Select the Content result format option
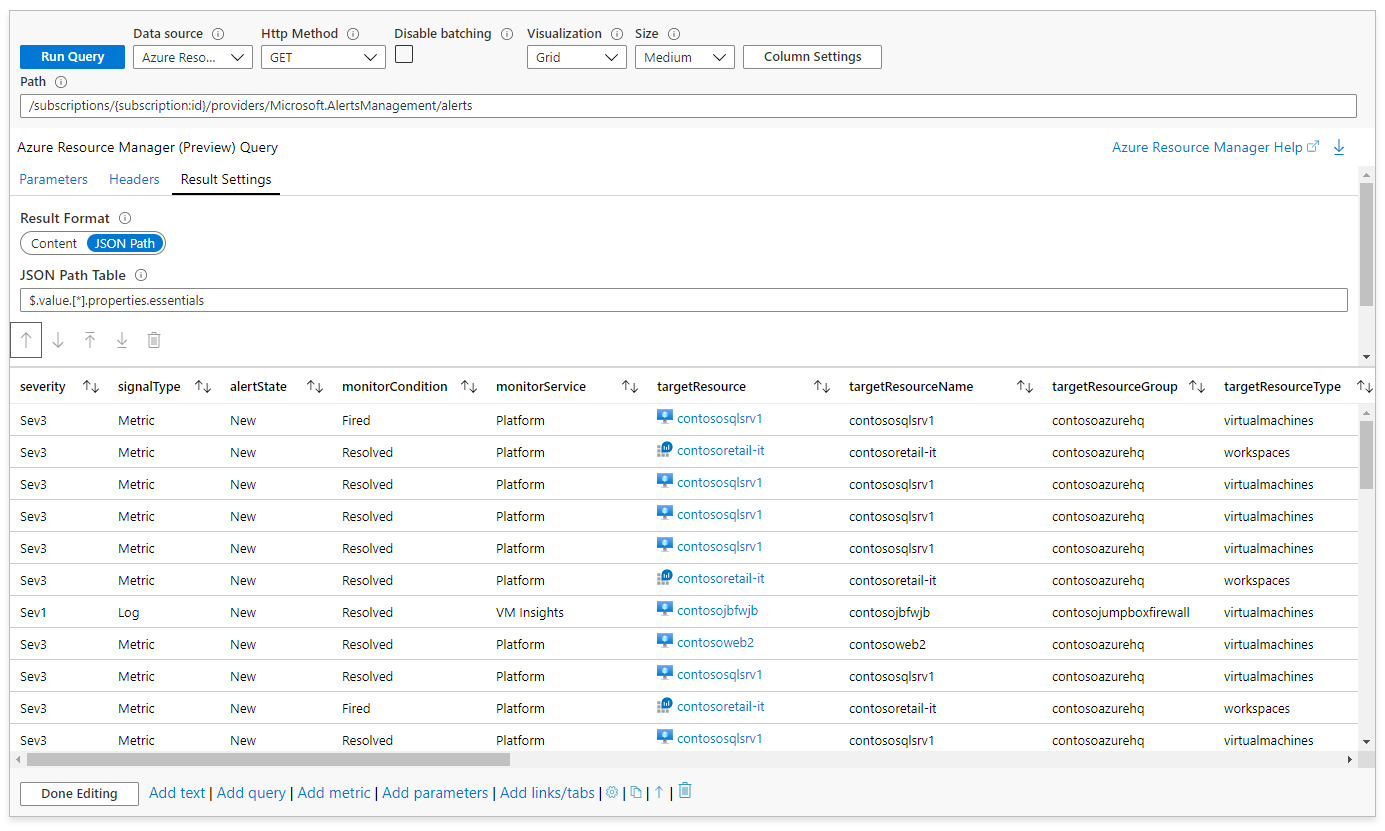The image size is (1385, 831). point(54,243)
